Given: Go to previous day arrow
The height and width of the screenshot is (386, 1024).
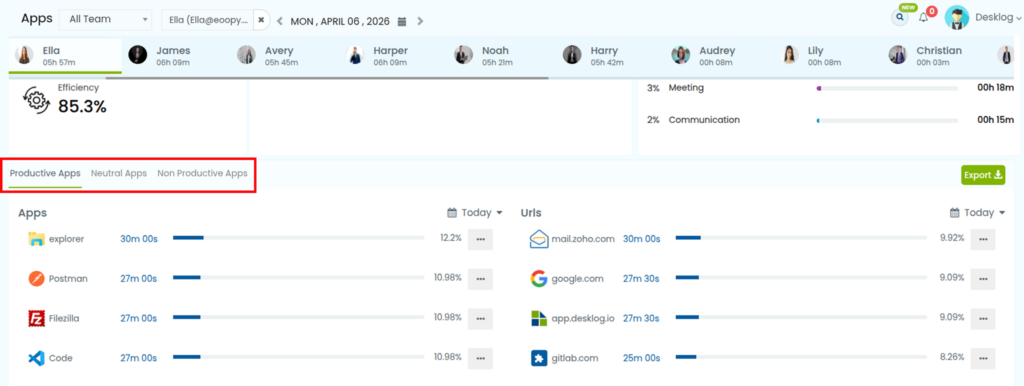Looking at the screenshot, I should pyautogui.click(x=280, y=22).
